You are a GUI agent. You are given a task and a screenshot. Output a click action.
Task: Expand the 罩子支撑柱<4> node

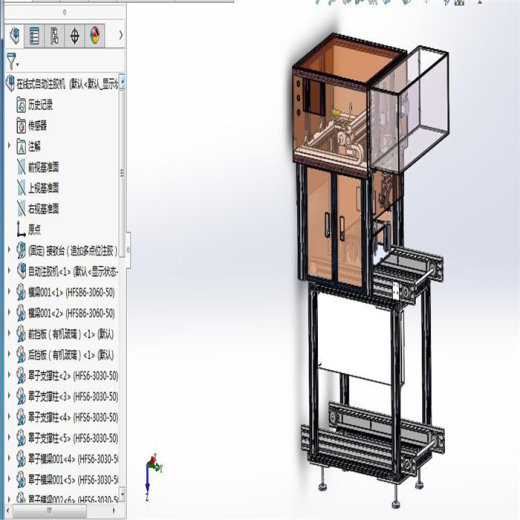(x=9, y=416)
